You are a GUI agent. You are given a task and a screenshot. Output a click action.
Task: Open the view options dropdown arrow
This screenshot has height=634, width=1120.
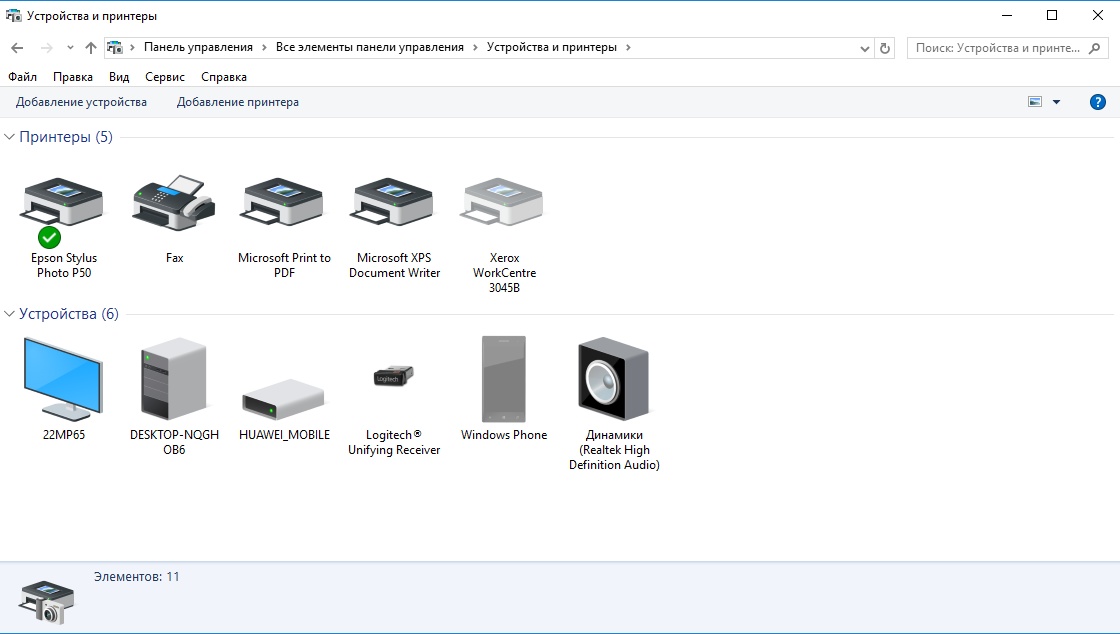click(x=1056, y=102)
